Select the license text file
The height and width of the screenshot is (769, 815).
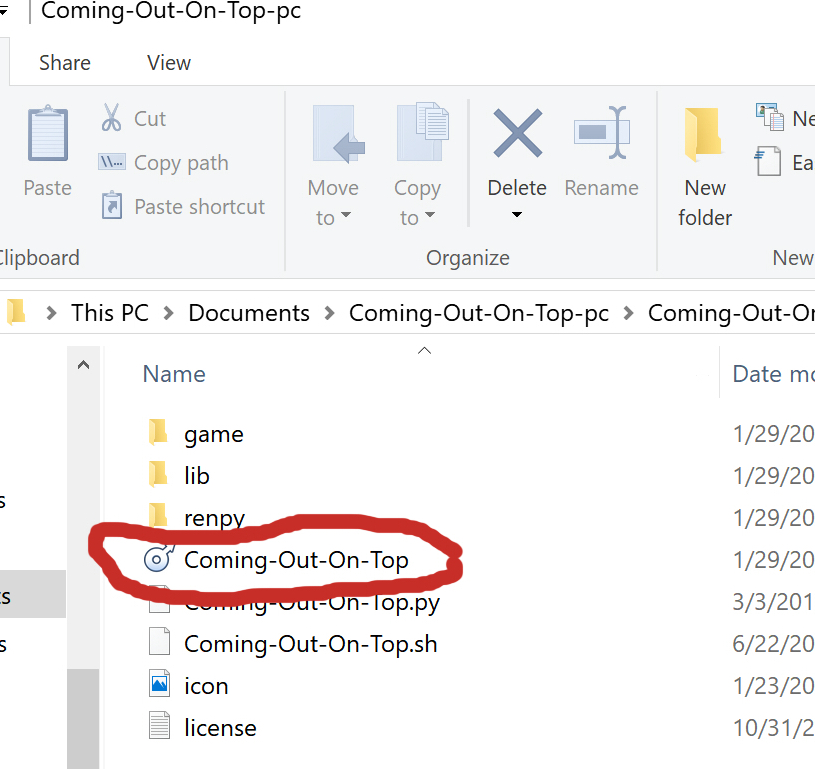(219, 728)
